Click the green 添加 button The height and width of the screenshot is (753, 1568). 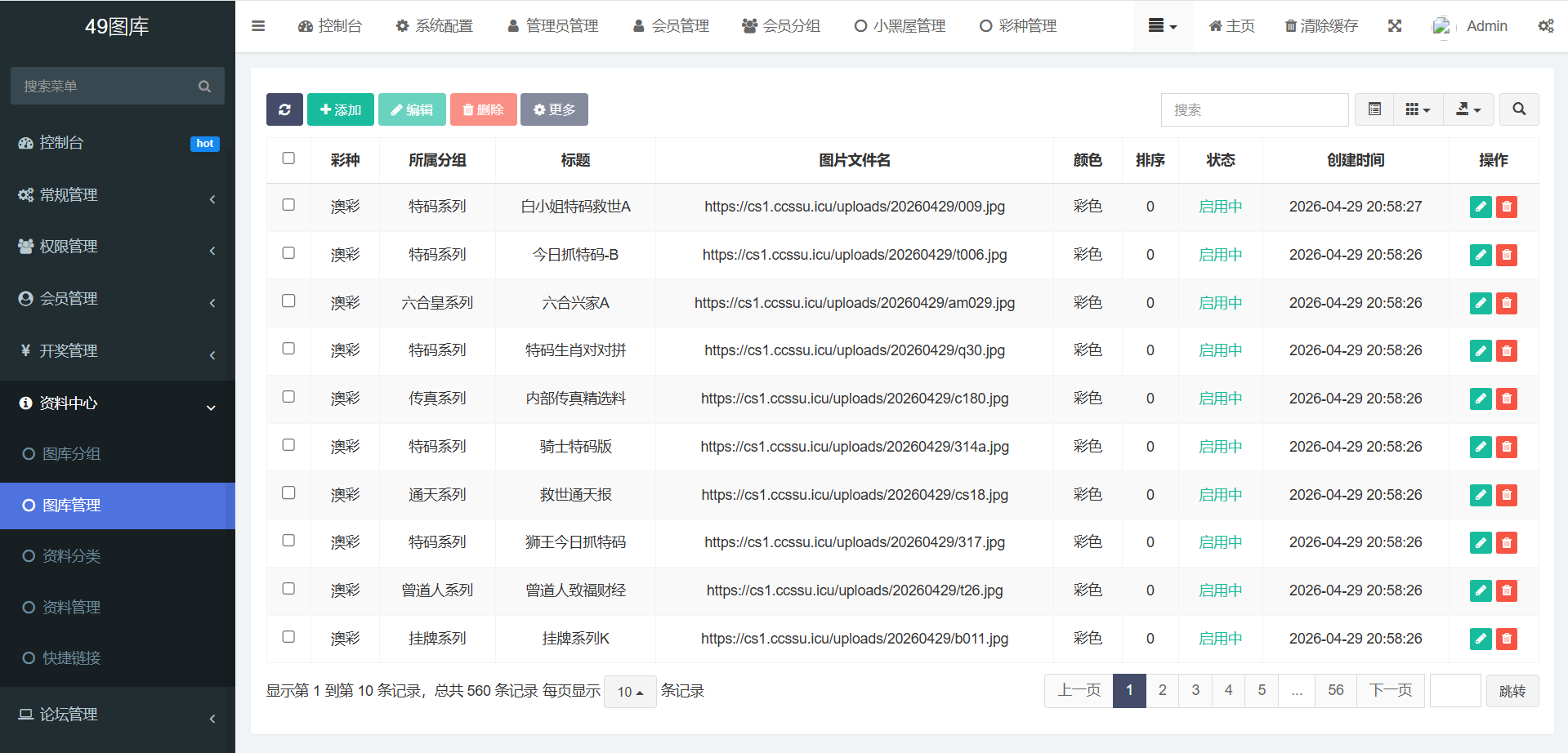coord(341,109)
